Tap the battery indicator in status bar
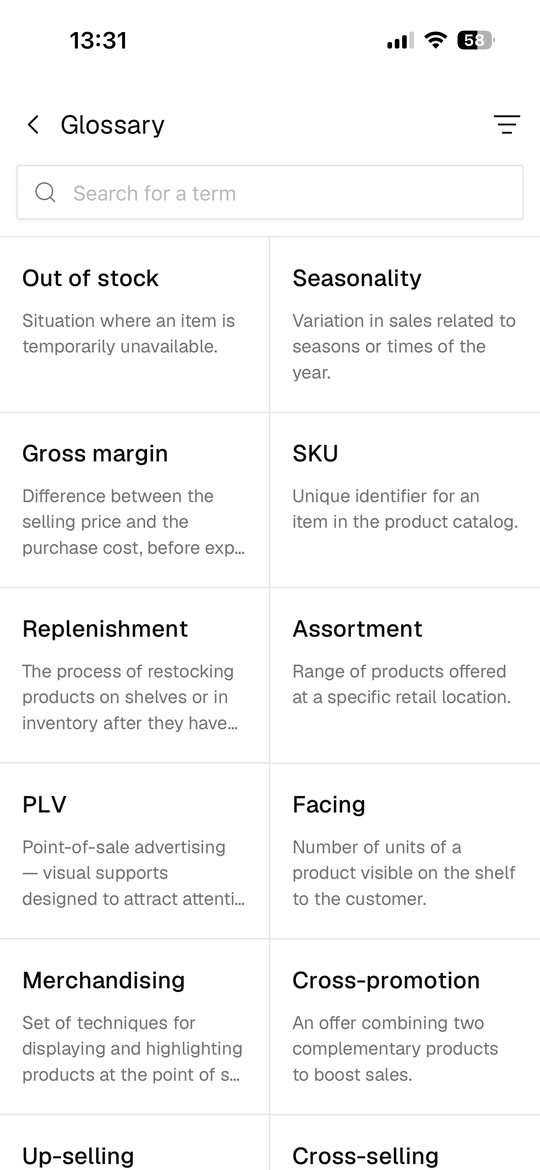Image resolution: width=540 pixels, height=1170 pixels. point(476,40)
